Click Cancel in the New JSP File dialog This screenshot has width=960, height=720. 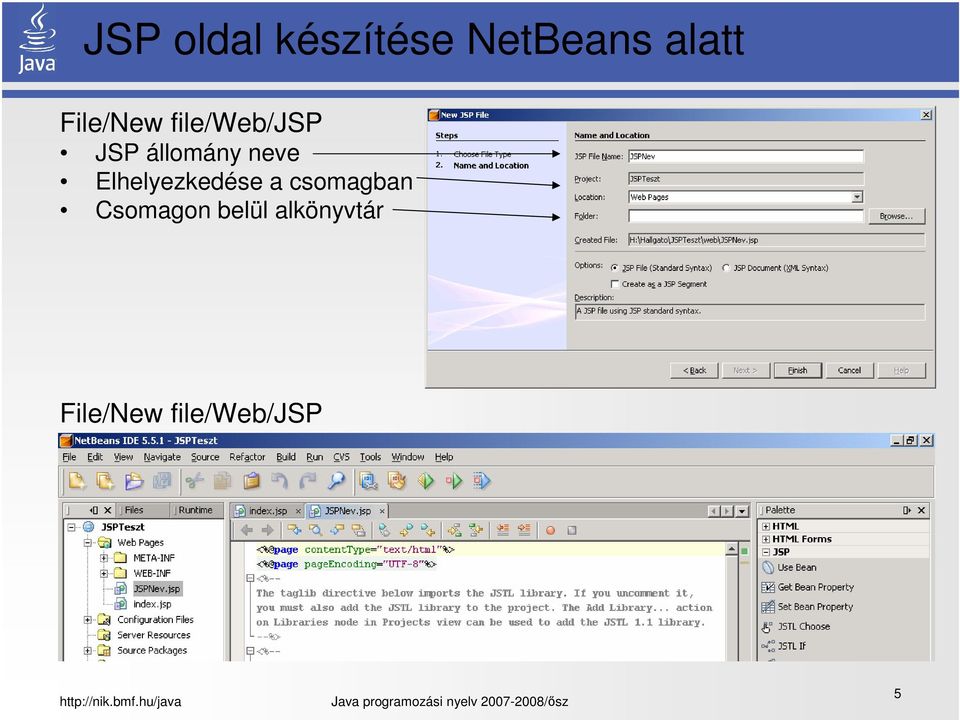pyautogui.click(x=849, y=370)
